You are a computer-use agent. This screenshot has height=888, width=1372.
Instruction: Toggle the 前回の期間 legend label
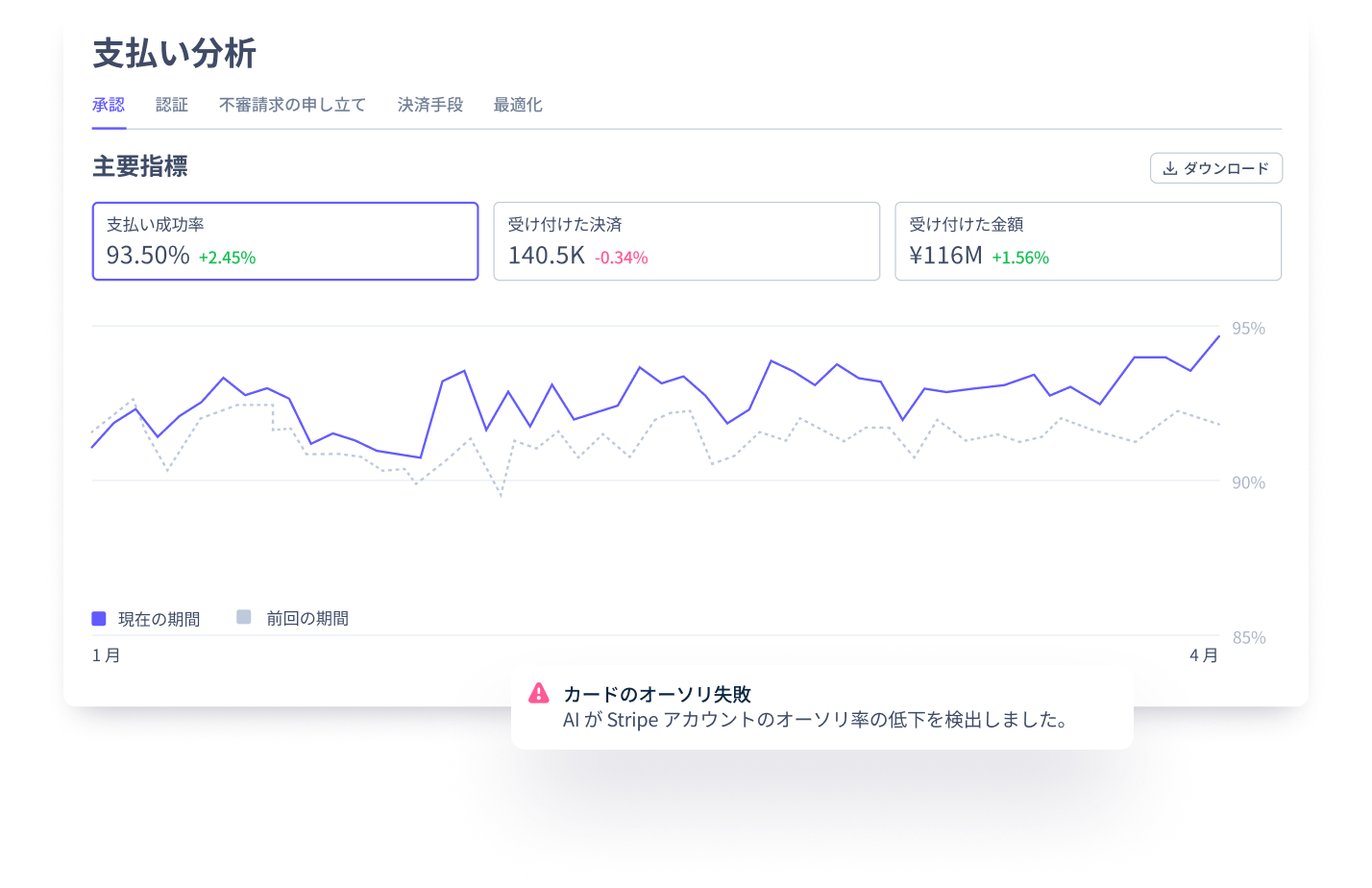click(x=307, y=619)
